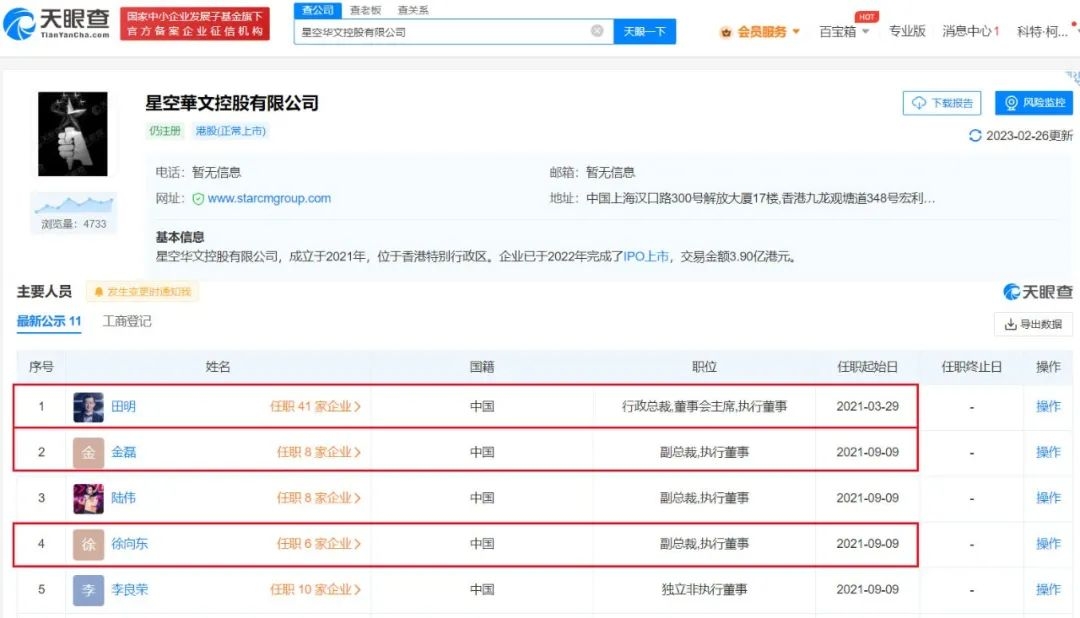Select 独立非执行董事 position text
This screenshot has height=618, width=1080.
[704, 589]
